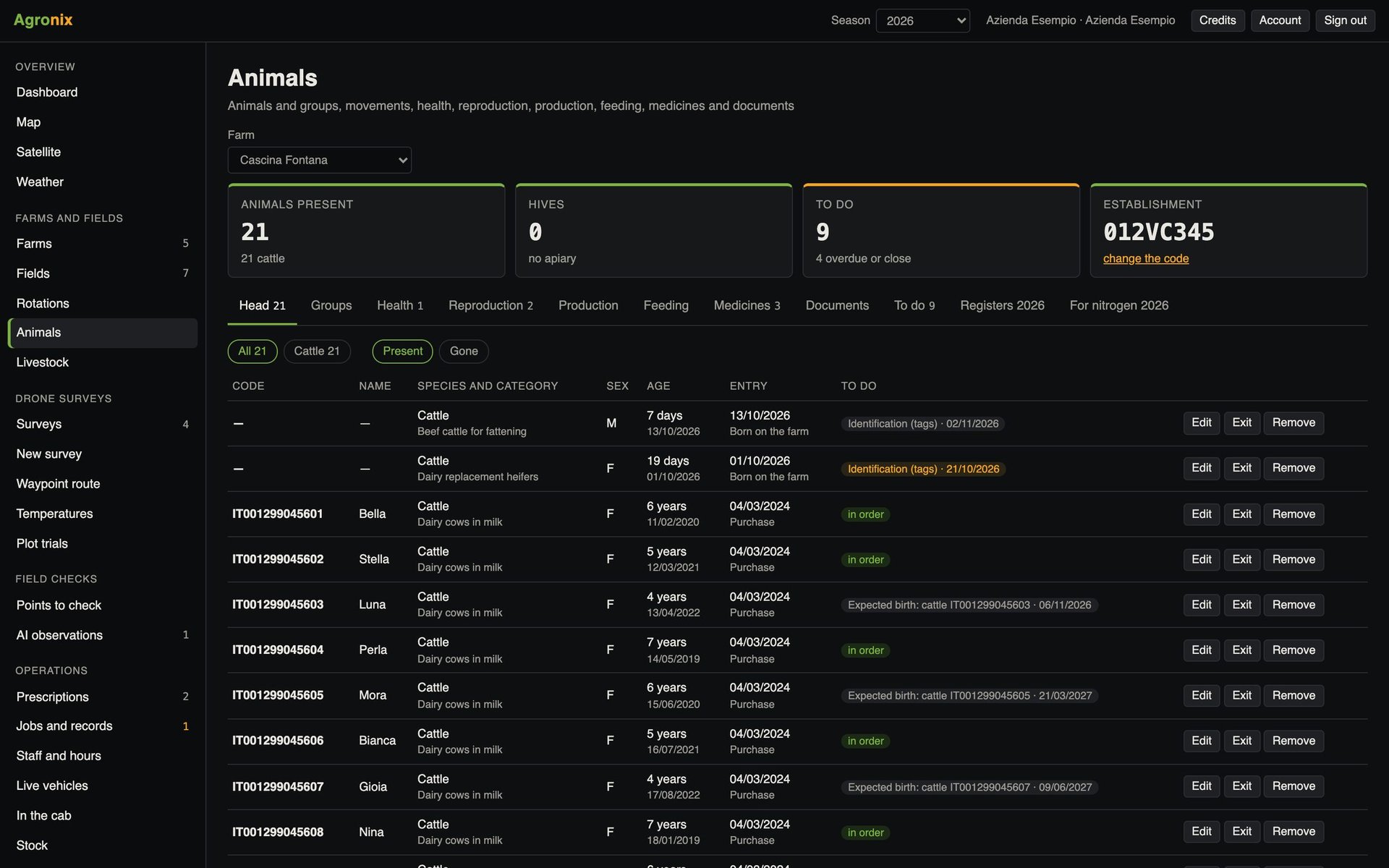Toggle the Cattle 21 filter chip

(x=317, y=351)
